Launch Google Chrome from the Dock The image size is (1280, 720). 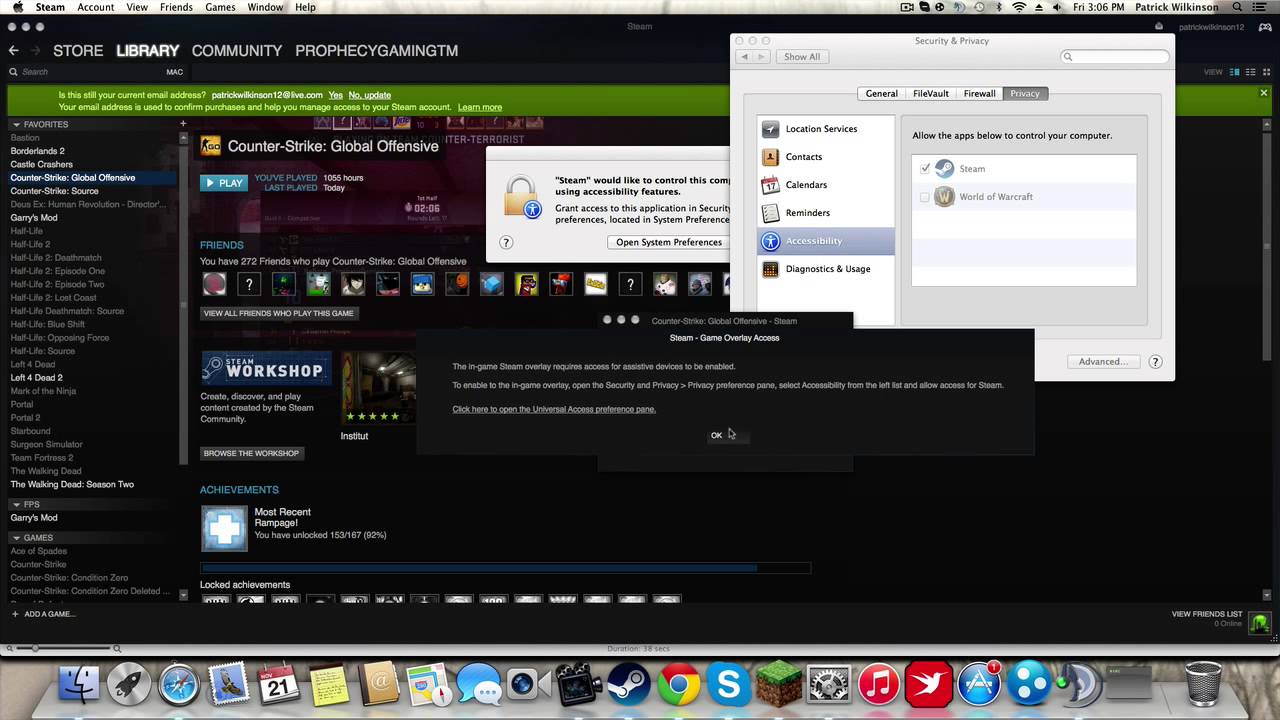[679, 685]
